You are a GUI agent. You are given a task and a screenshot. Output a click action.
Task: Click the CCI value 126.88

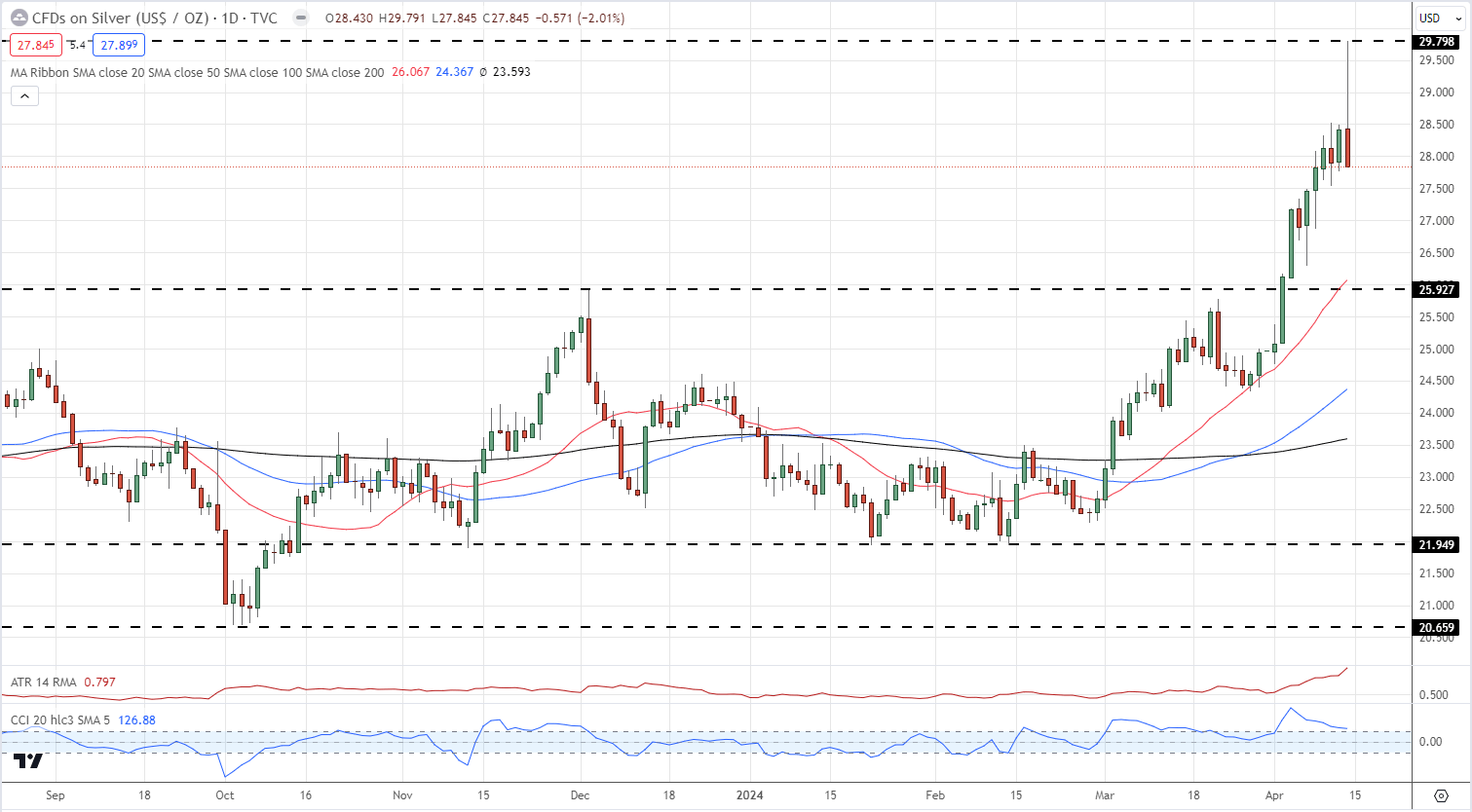(136, 720)
